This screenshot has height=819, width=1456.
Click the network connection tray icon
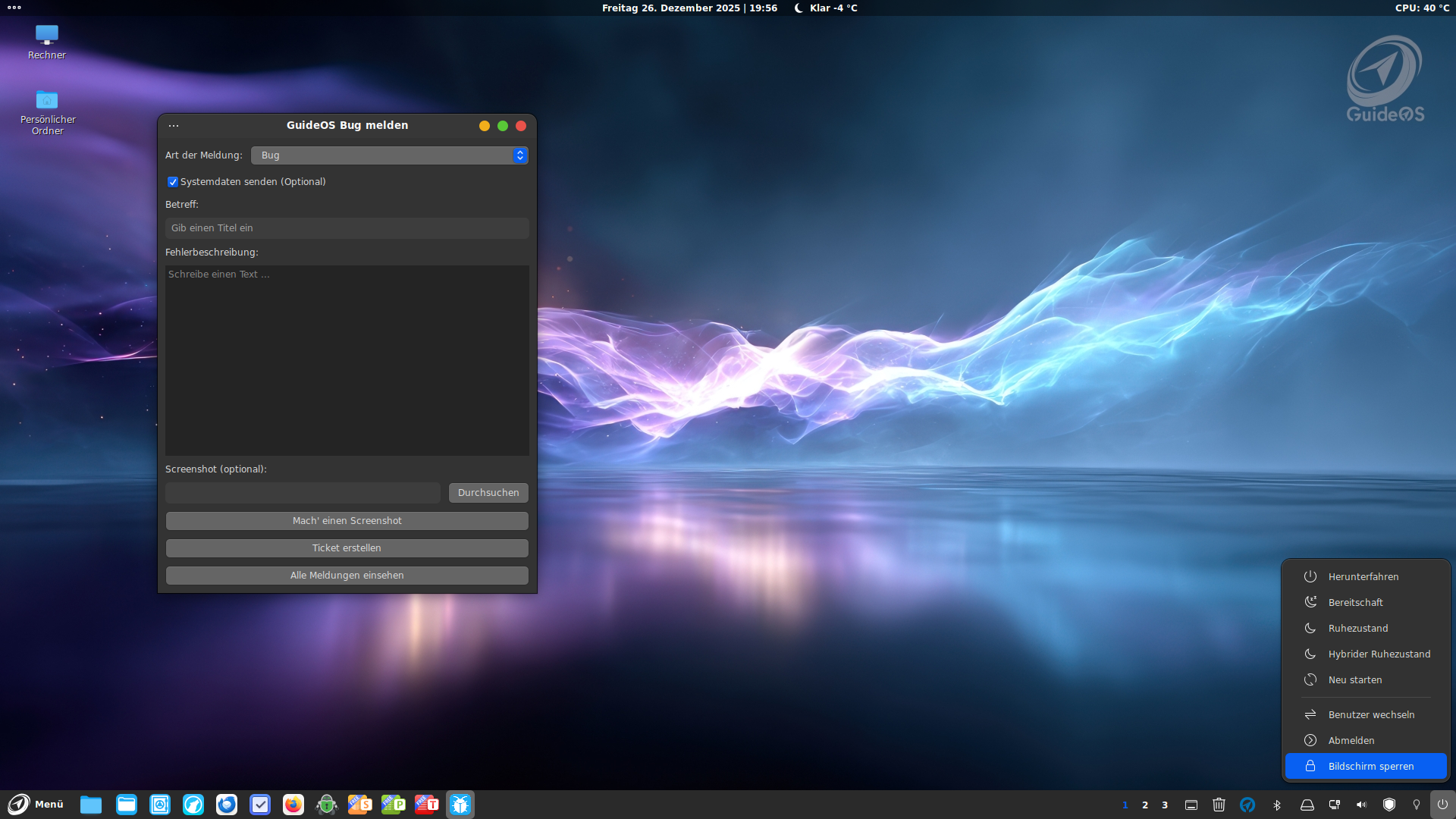click(1334, 805)
